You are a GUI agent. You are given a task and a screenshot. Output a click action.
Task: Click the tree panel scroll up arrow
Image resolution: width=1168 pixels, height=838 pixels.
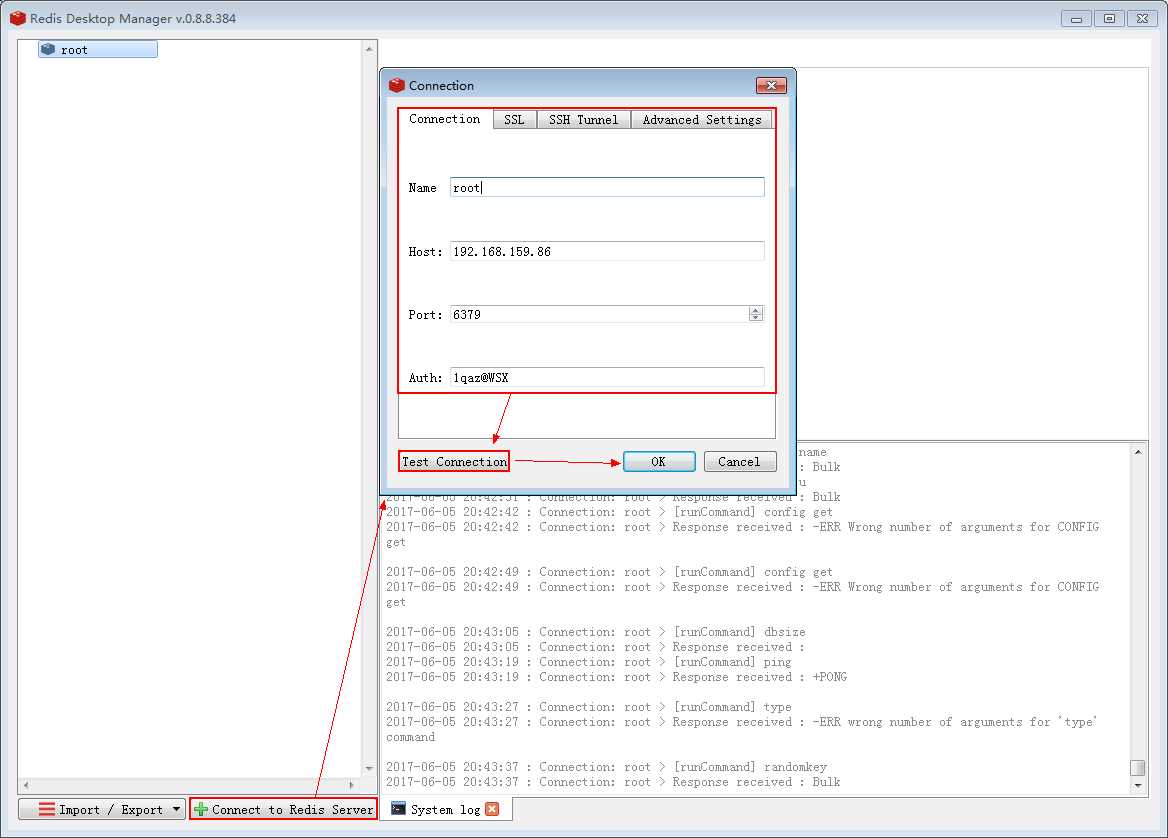(369, 49)
